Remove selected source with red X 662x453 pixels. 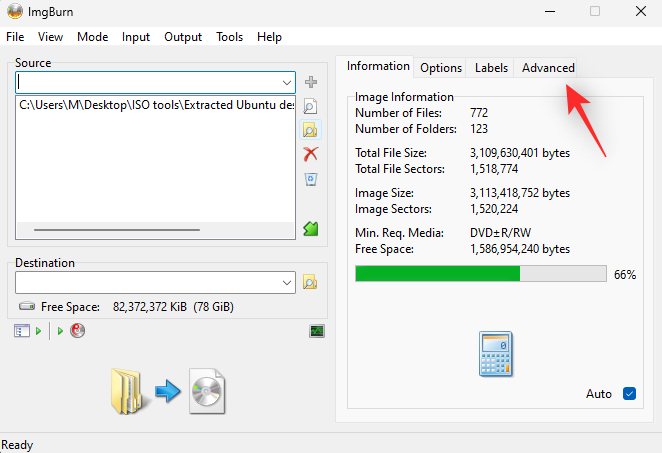tap(310, 154)
